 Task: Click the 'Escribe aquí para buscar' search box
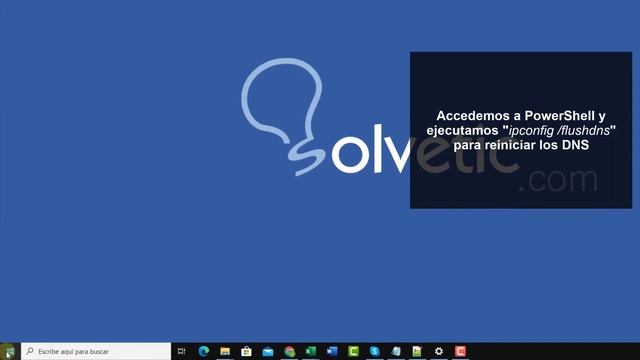point(96,351)
